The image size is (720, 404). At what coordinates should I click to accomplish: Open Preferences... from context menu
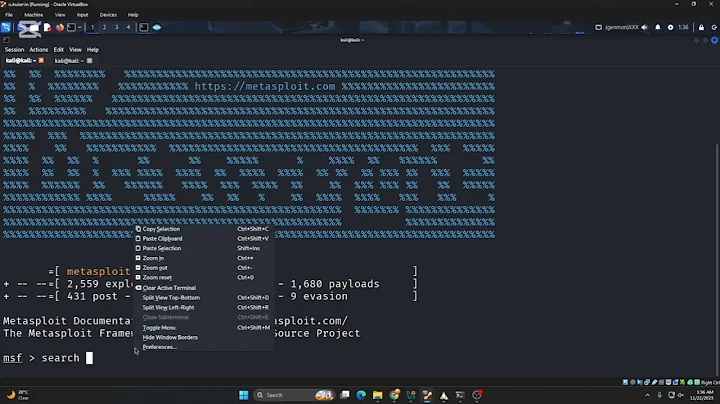(x=203, y=347)
